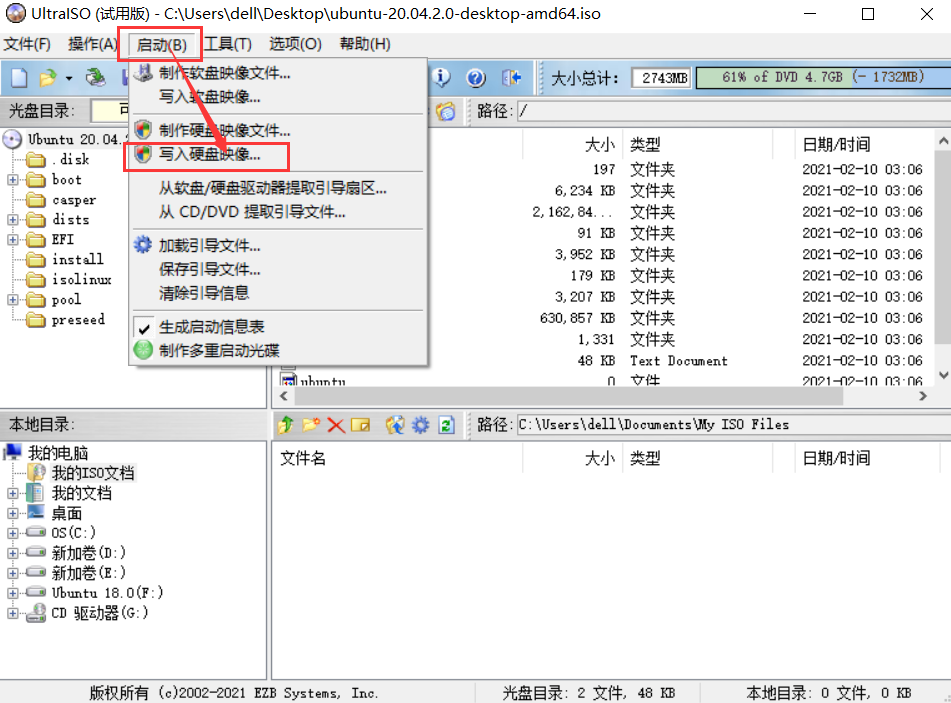Expand the OS(C:) drive node
Viewport: 951px width, 703px height.
(13, 533)
